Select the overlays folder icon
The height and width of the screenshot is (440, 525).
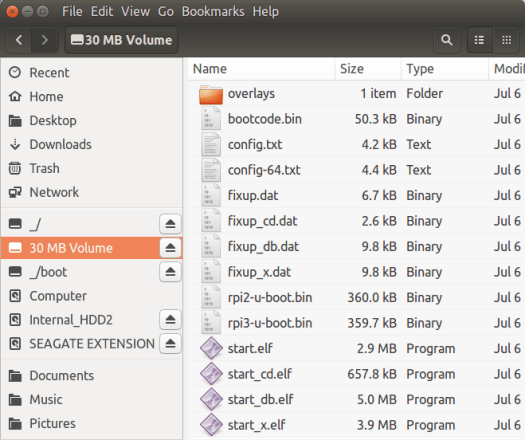coord(211,94)
